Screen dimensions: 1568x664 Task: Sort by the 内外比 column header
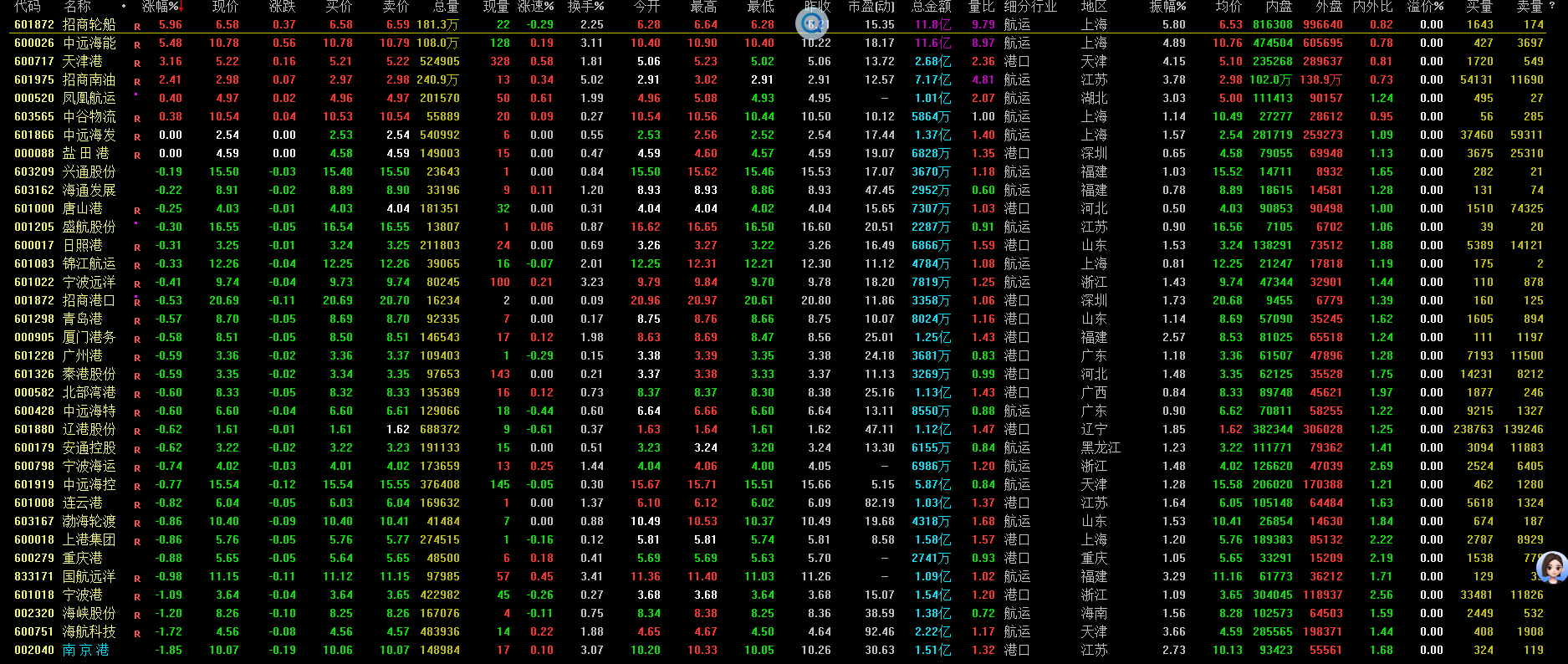coord(1372,7)
